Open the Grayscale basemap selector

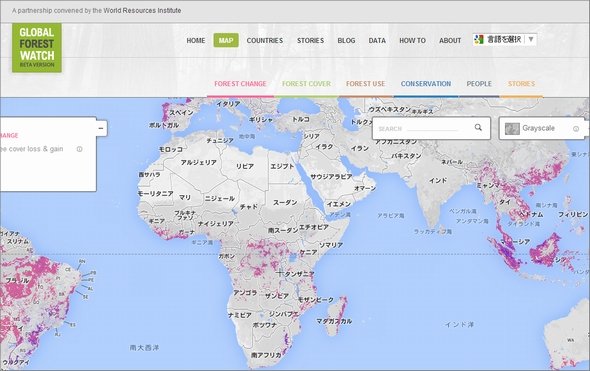[542, 128]
